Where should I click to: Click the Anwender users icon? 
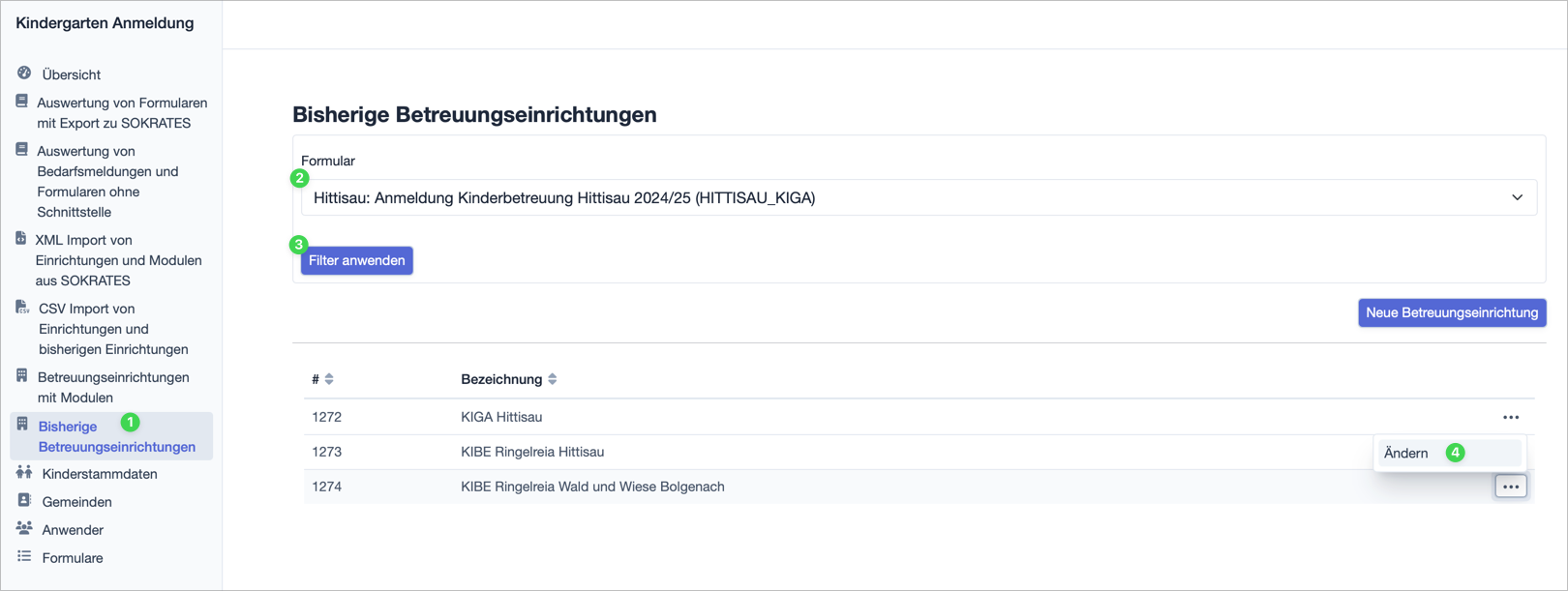(x=24, y=529)
